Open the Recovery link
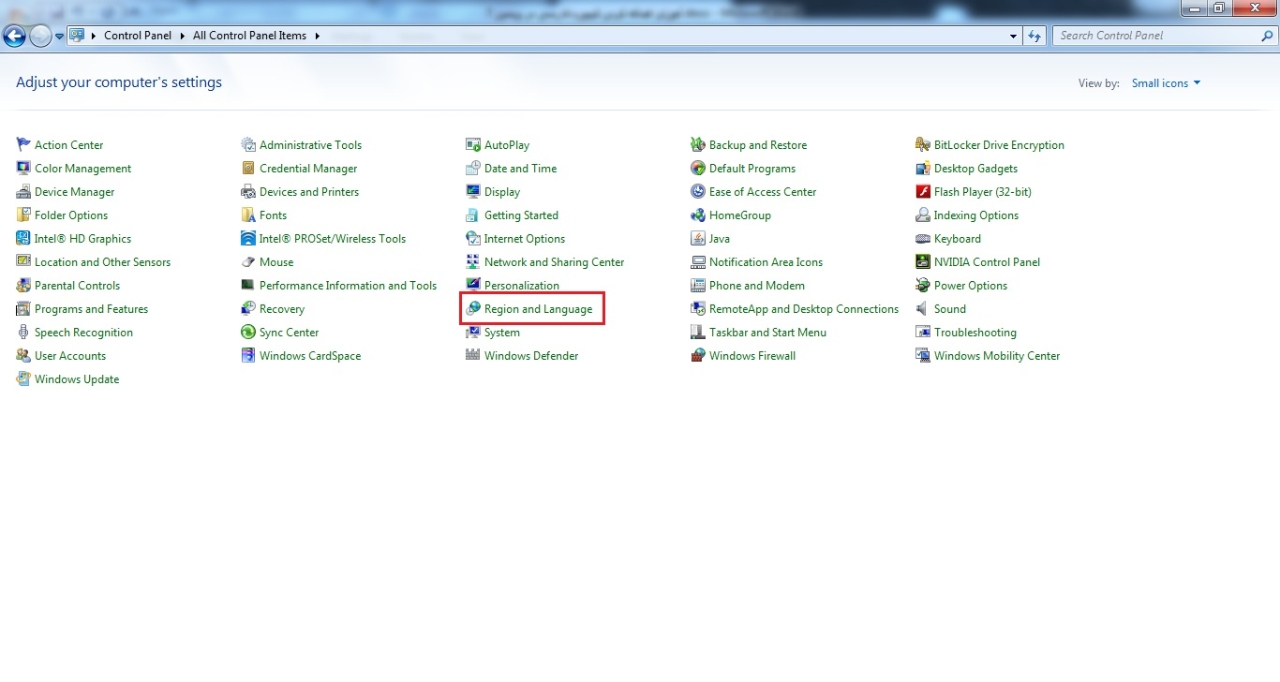 [x=282, y=309]
